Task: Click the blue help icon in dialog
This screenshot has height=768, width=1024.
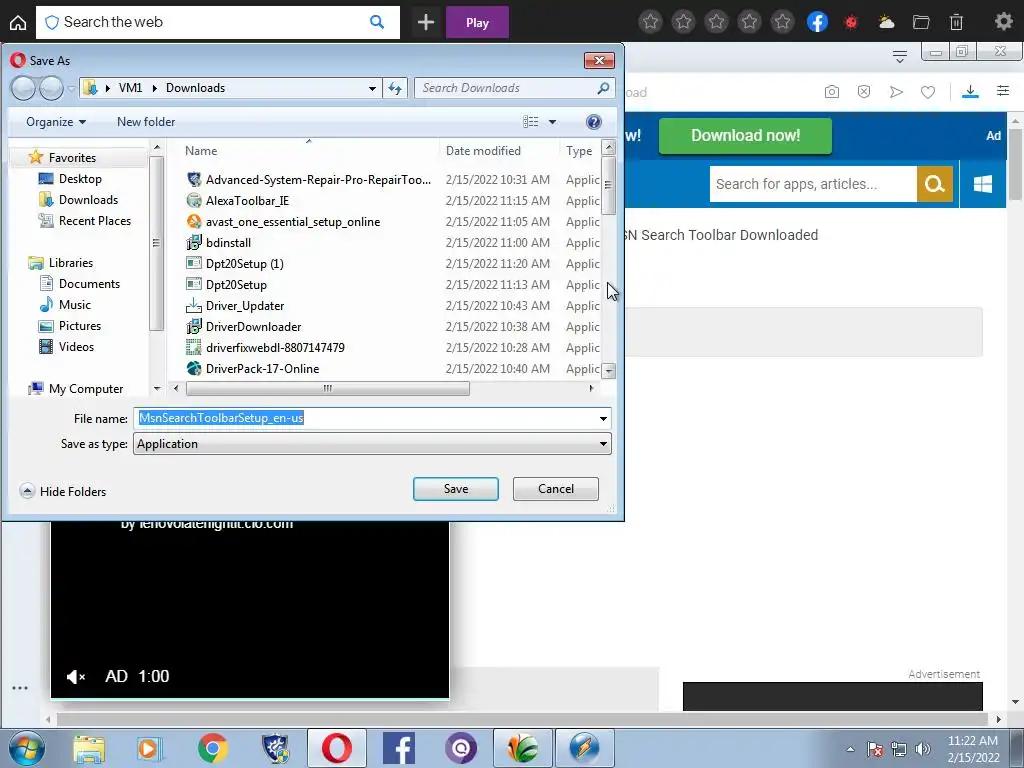Action: pyautogui.click(x=594, y=122)
